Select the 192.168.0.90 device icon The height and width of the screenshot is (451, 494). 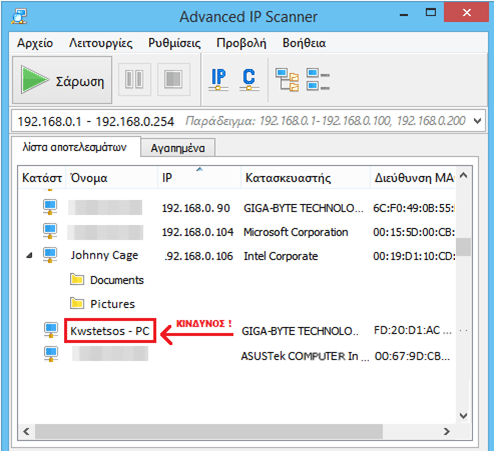click(x=50, y=207)
